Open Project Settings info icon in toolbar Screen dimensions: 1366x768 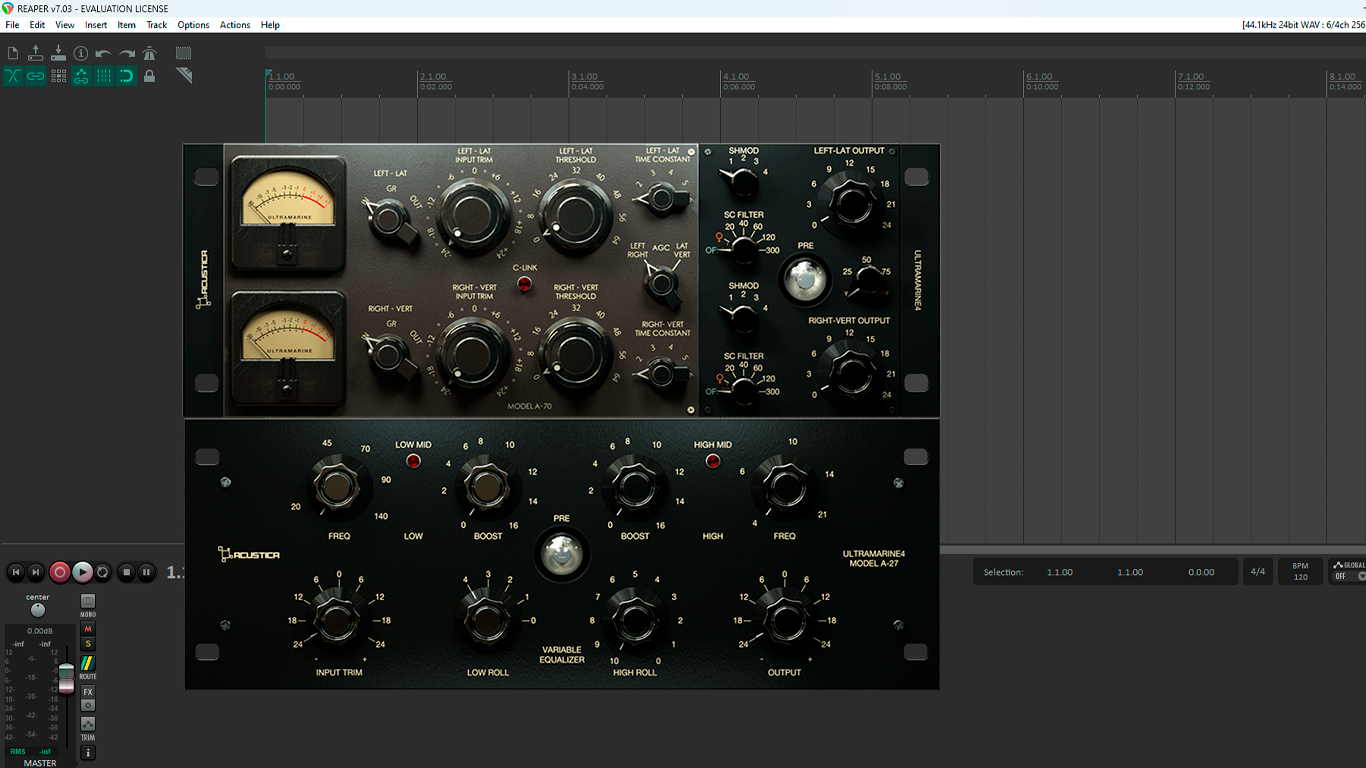pyautogui.click(x=81, y=53)
